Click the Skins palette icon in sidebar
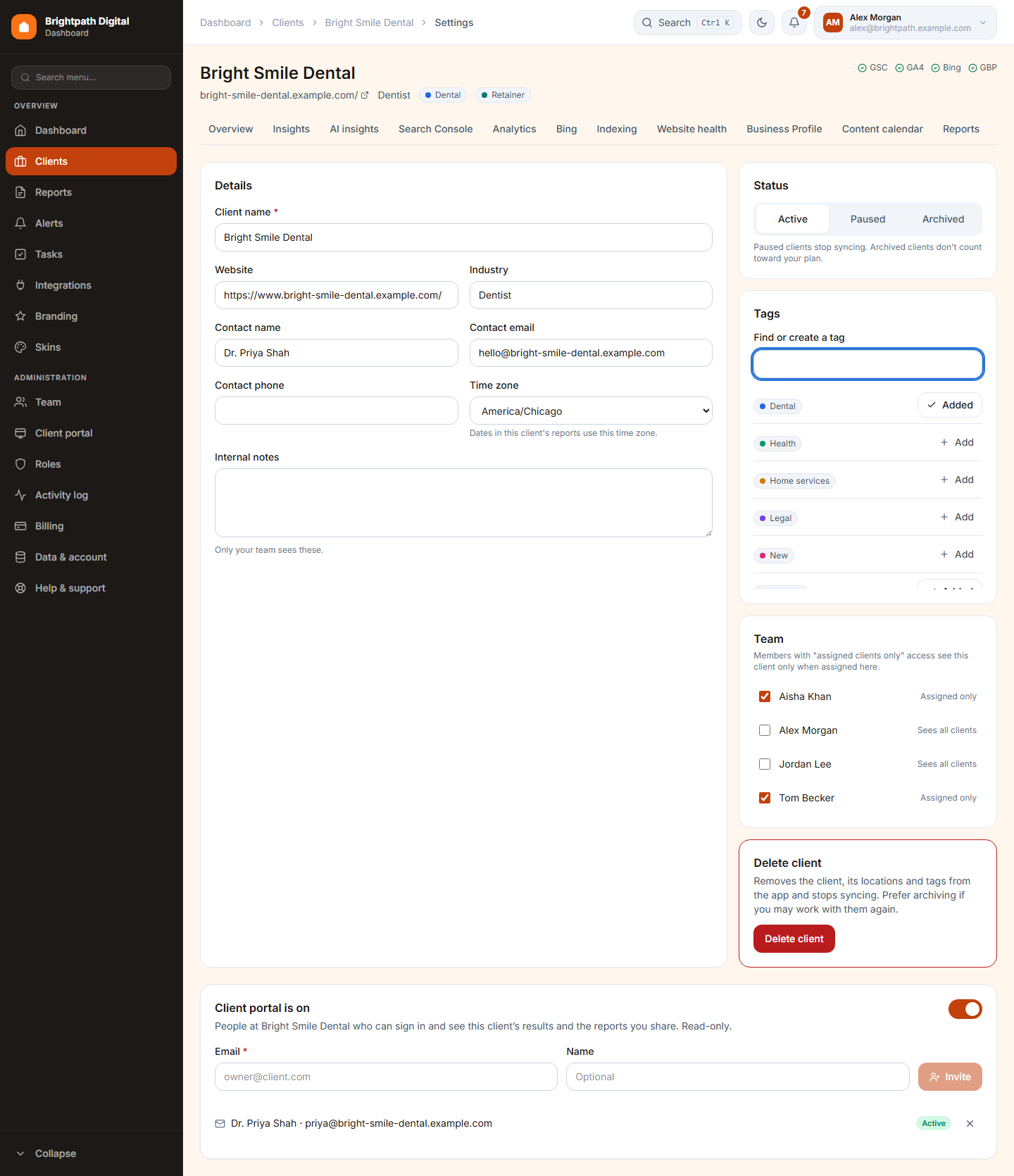This screenshot has height=1176, width=1014. (20, 347)
